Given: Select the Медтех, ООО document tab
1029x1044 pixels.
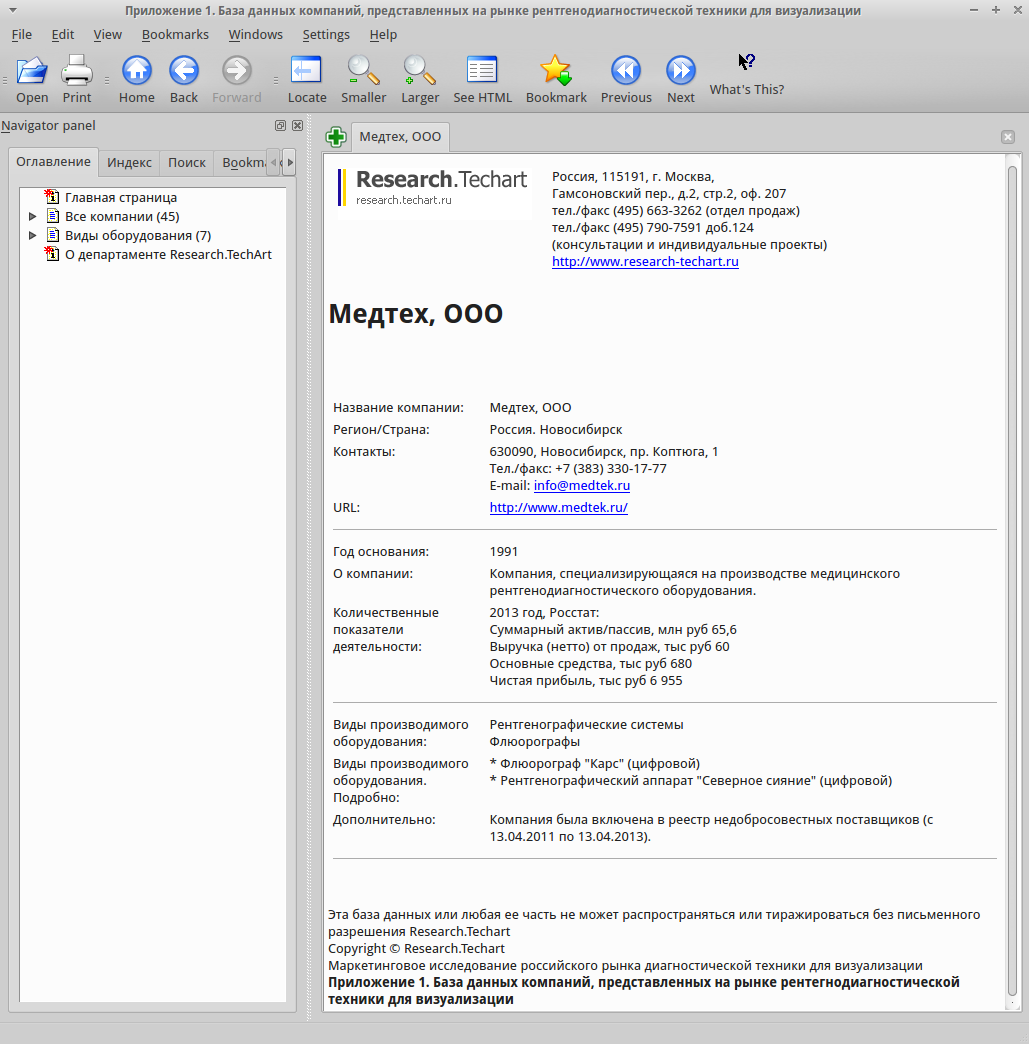Looking at the screenshot, I should click(400, 136).
